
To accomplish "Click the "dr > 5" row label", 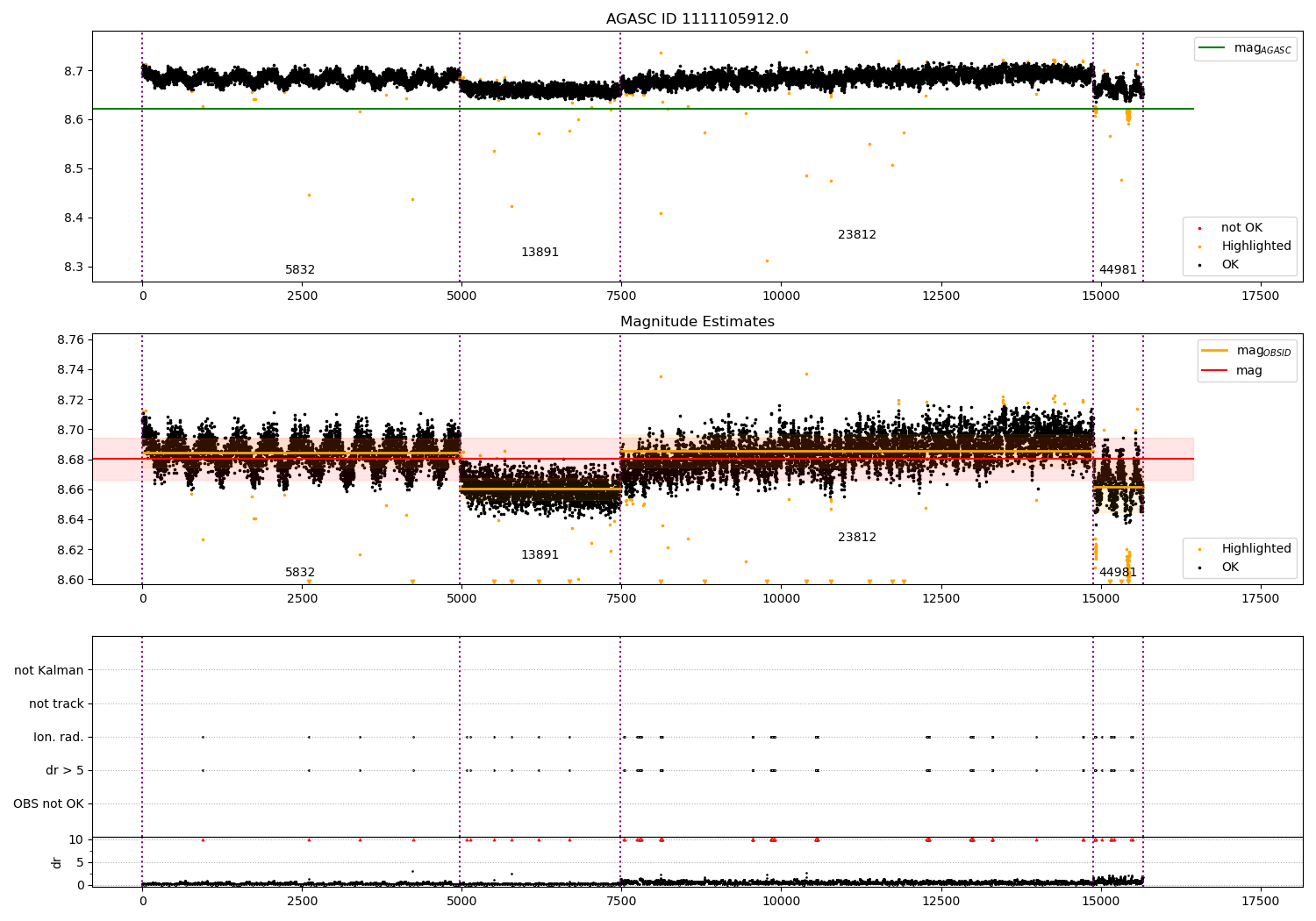I will (65, 770).
